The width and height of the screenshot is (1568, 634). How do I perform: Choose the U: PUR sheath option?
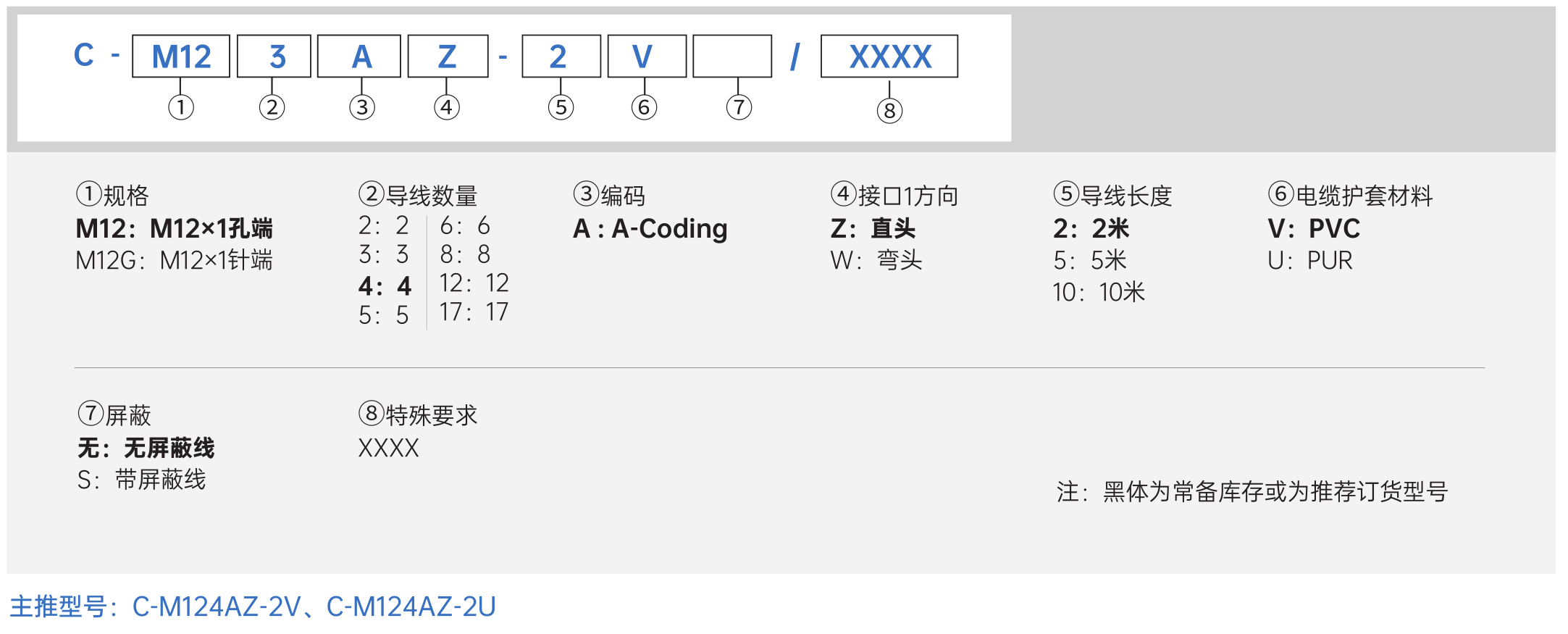pos(1310,260)
